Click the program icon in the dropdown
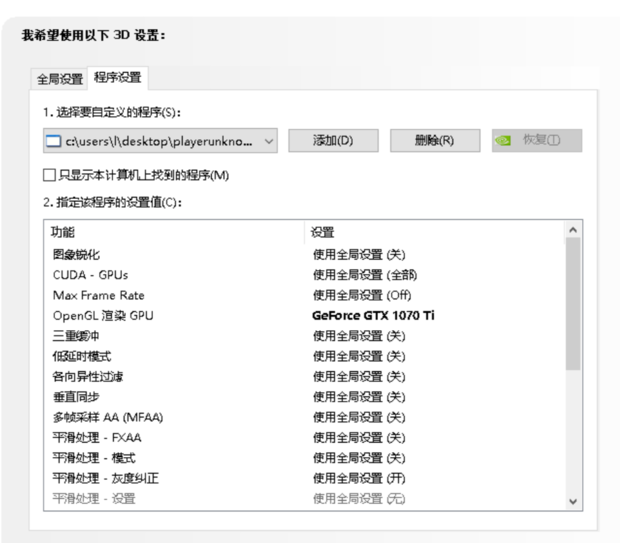The image size is (620, 543). (53, 141)
